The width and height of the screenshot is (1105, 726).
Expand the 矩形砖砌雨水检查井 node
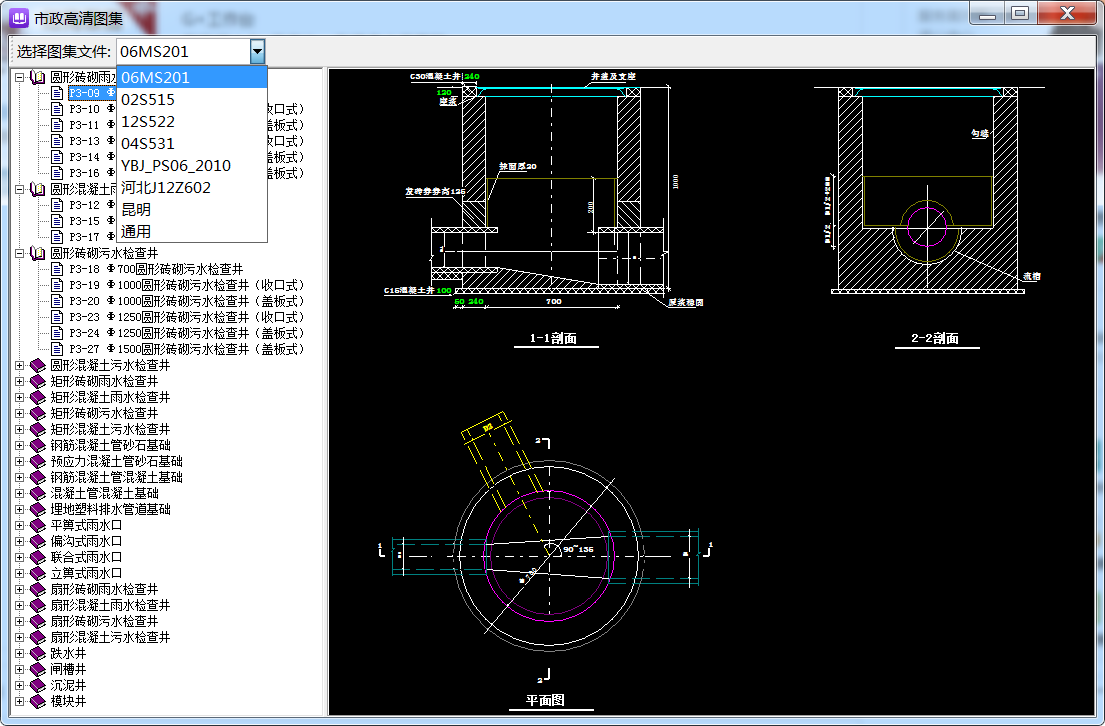click(20, 381)
